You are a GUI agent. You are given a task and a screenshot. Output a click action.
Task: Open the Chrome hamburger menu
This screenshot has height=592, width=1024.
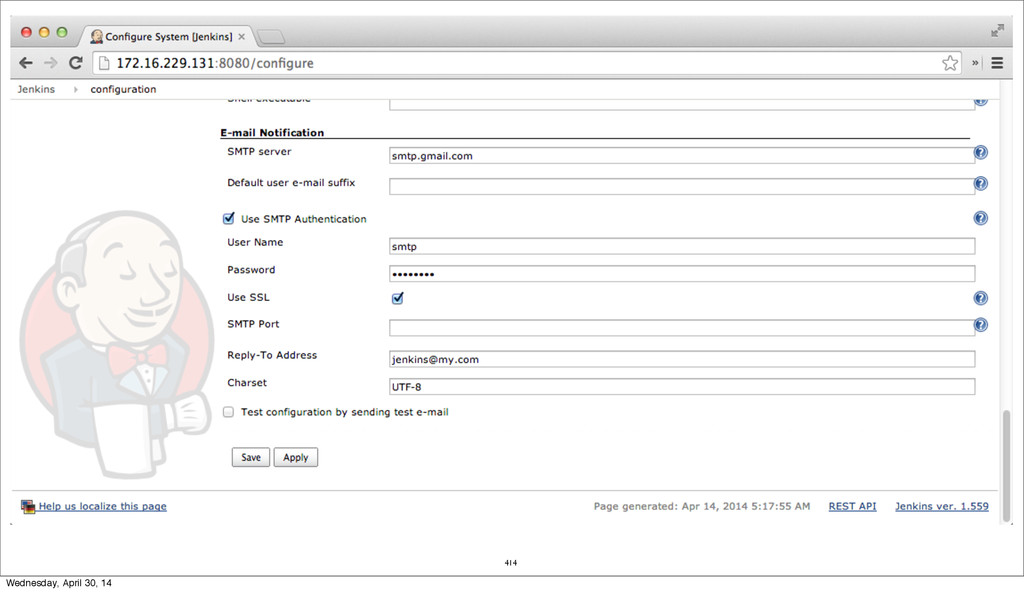click(997, 63)
